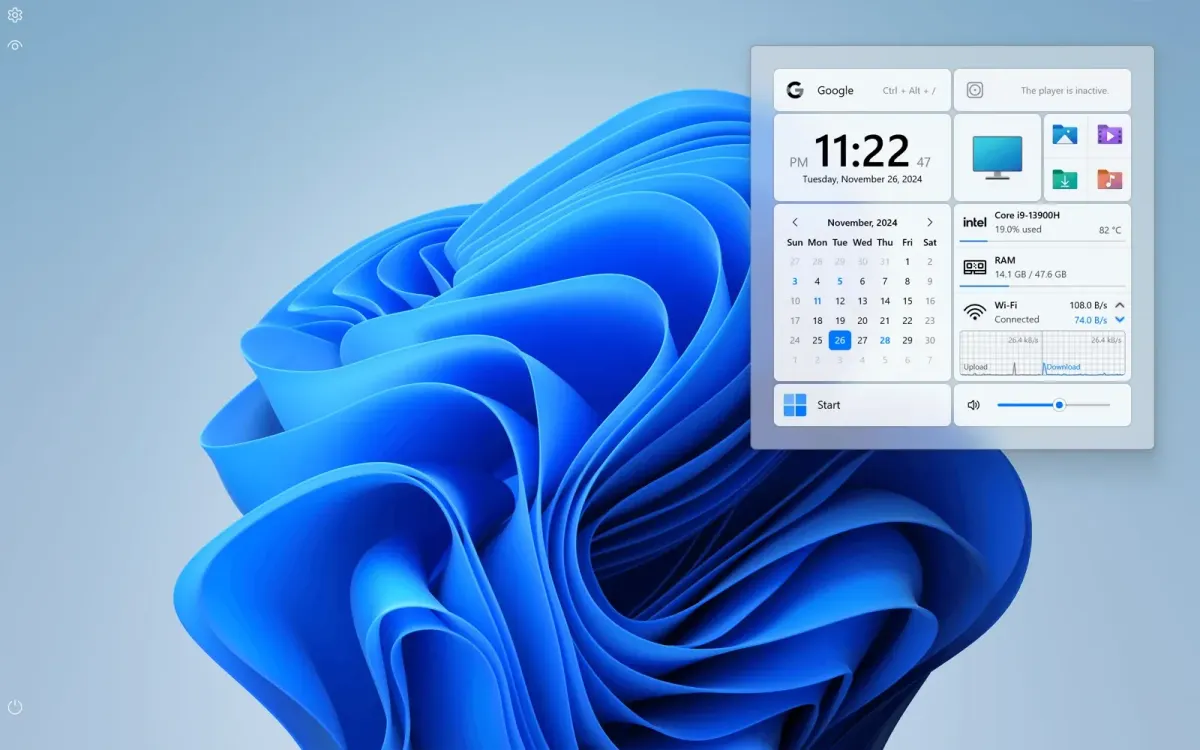Select November 20 in calendar
The height and width of the screenshot is (750, 1200).
click(x=862, y=321)
